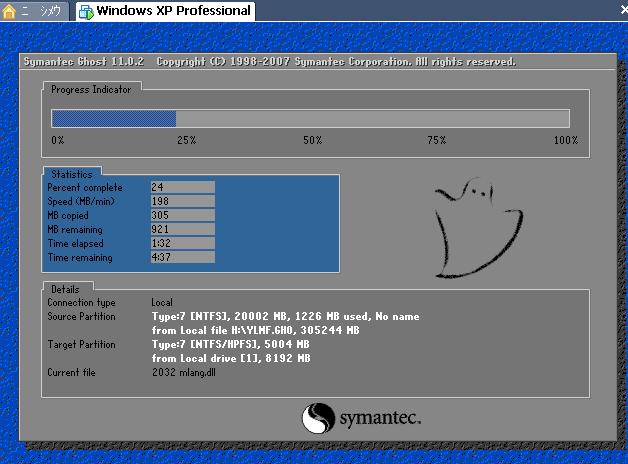
Task: Click the 'Target Partition' label
Action: [81, 344]
